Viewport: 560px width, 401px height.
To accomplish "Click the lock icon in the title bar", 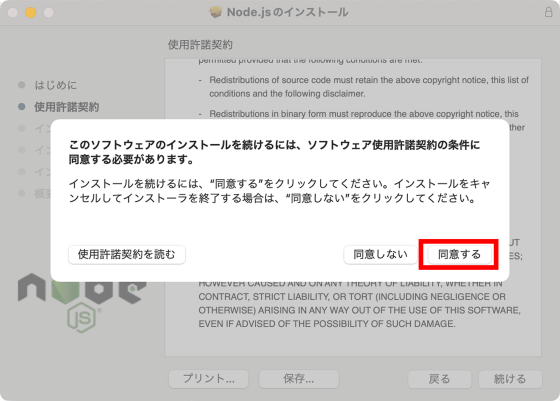I will pyautogui.click(x=548, y=12).
